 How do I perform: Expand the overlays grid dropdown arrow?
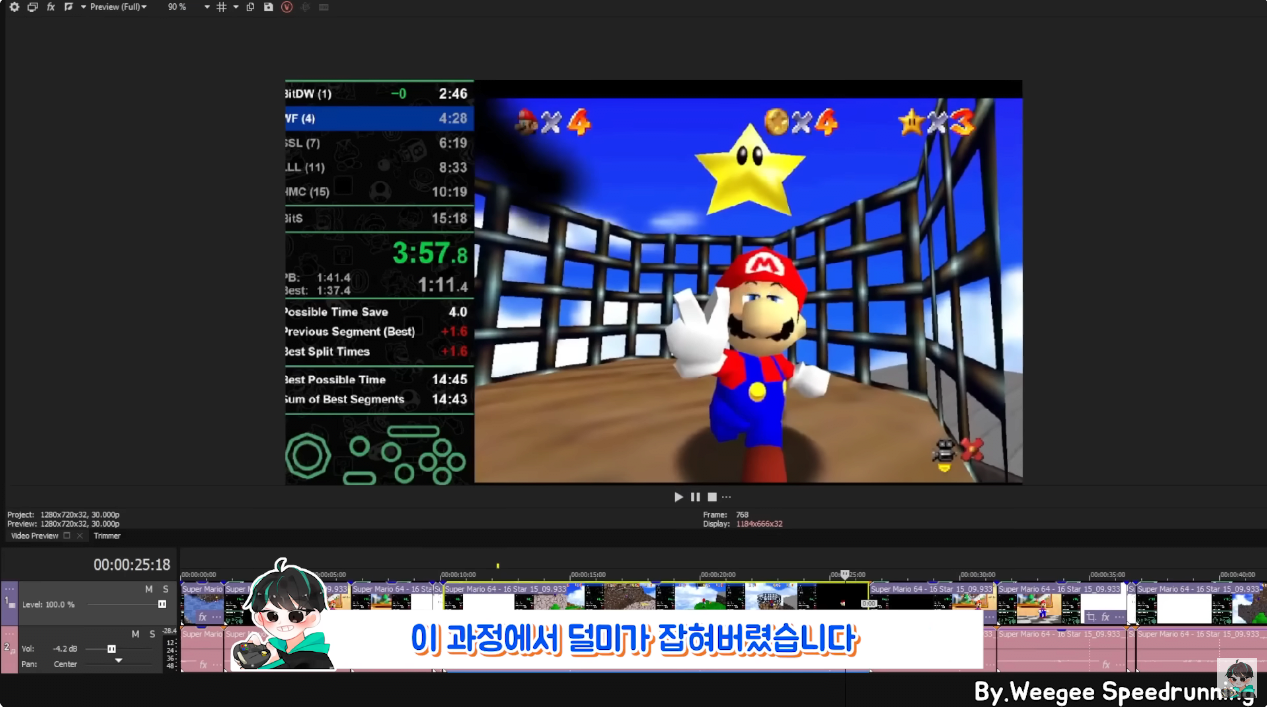tap(236, 7)
